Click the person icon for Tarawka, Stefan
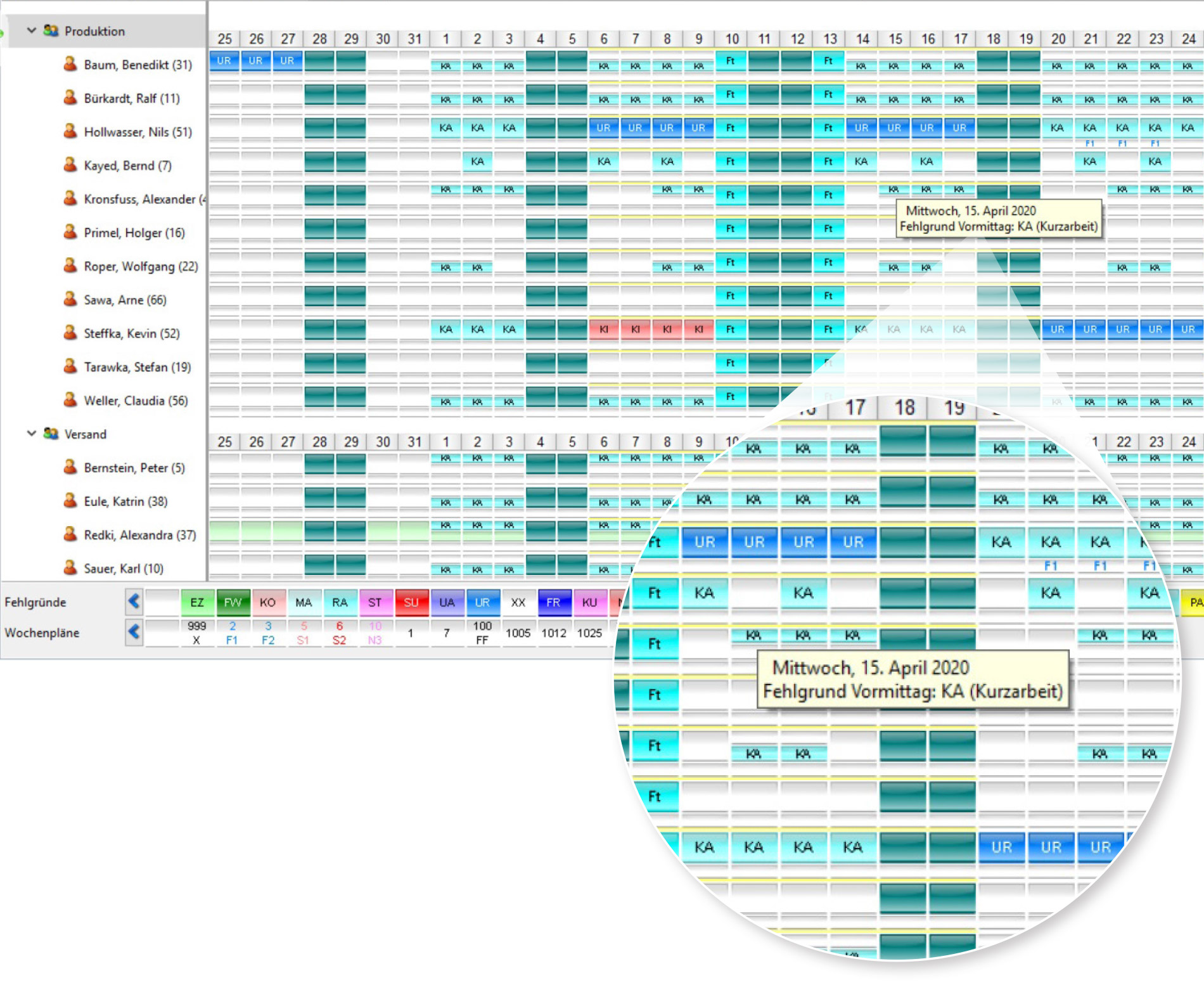Image resolution: width=1204 pixels, height=985 pixels. pyautogui.click(x=70, y=366)
